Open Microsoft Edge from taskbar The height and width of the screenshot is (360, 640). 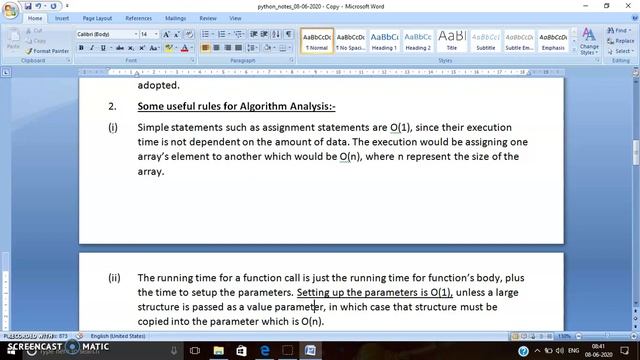pos(264,350)
